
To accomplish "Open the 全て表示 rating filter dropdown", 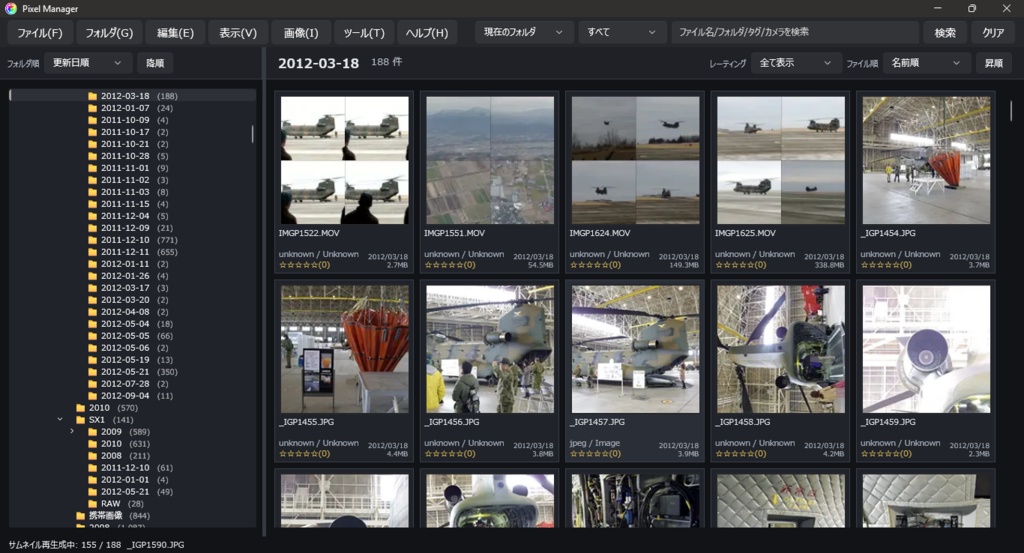I will tap(795, 63).
